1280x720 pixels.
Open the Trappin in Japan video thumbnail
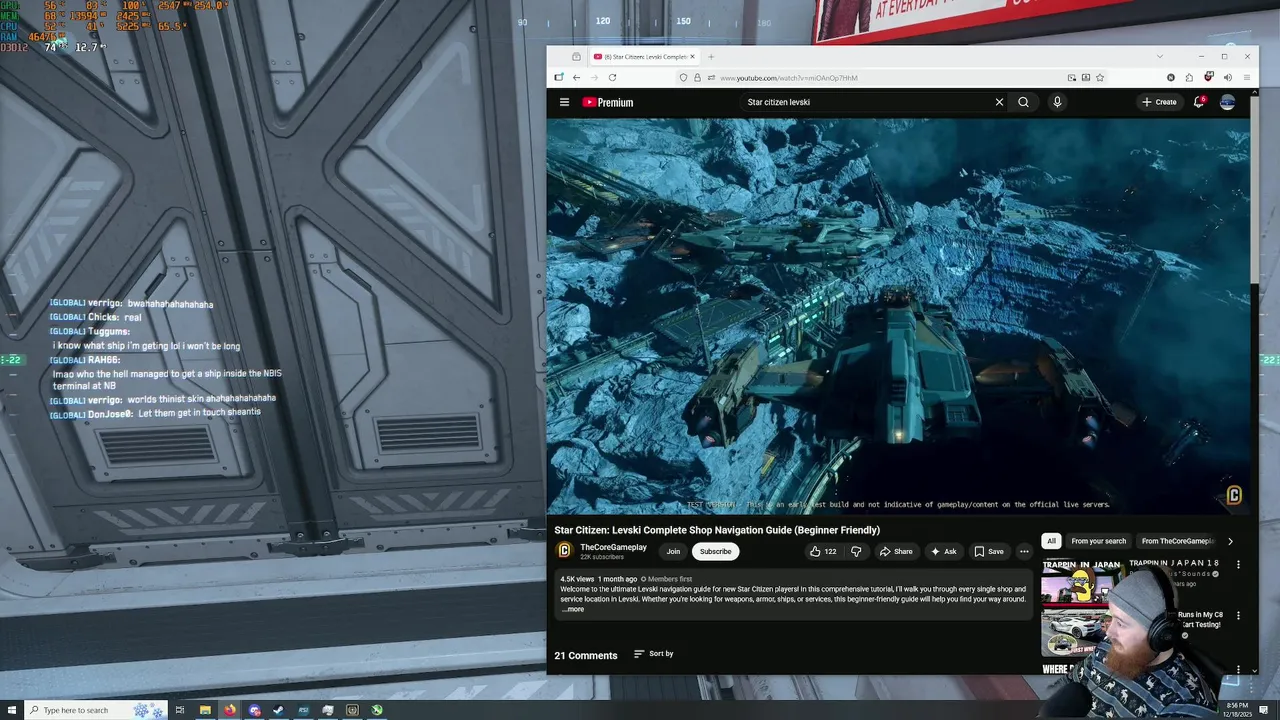point(1082,581)
